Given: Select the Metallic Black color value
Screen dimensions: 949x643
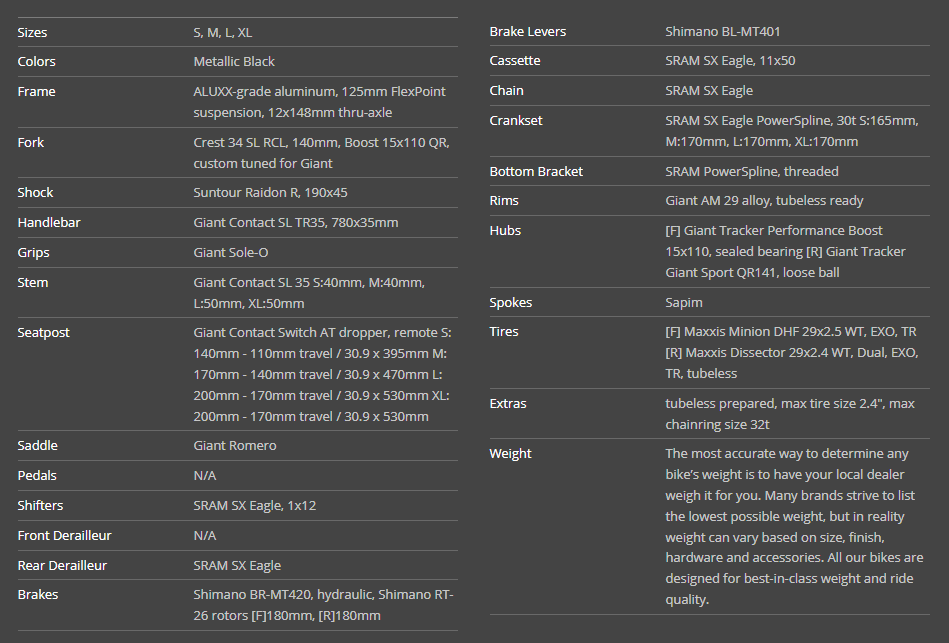Looking at the screenshot, I should [x=234, y=62].
